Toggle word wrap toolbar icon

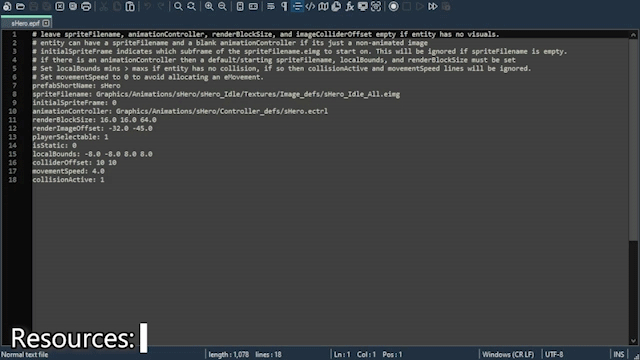[271, 6]
